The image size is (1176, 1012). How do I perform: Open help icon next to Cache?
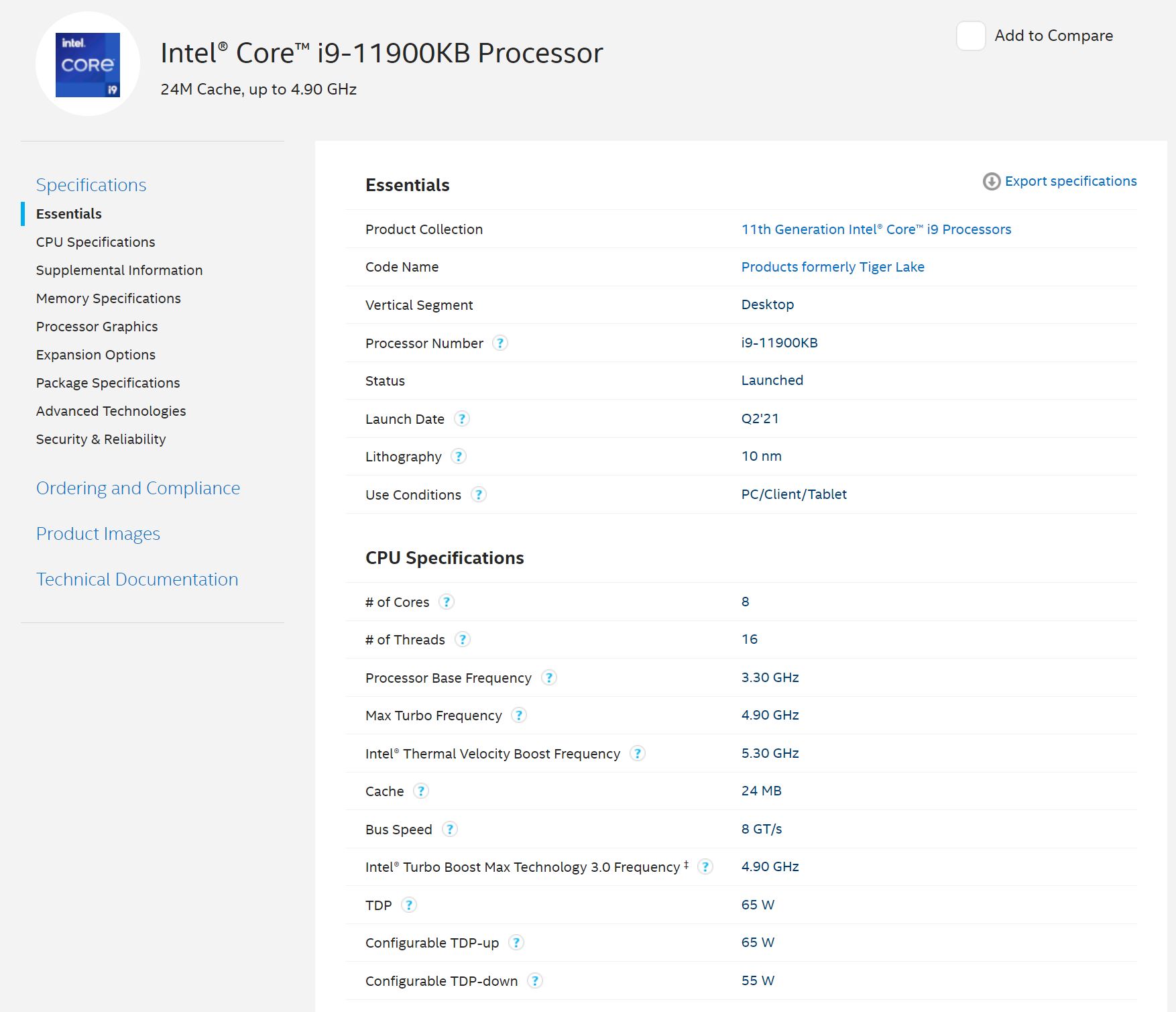(x=421, y=791)
